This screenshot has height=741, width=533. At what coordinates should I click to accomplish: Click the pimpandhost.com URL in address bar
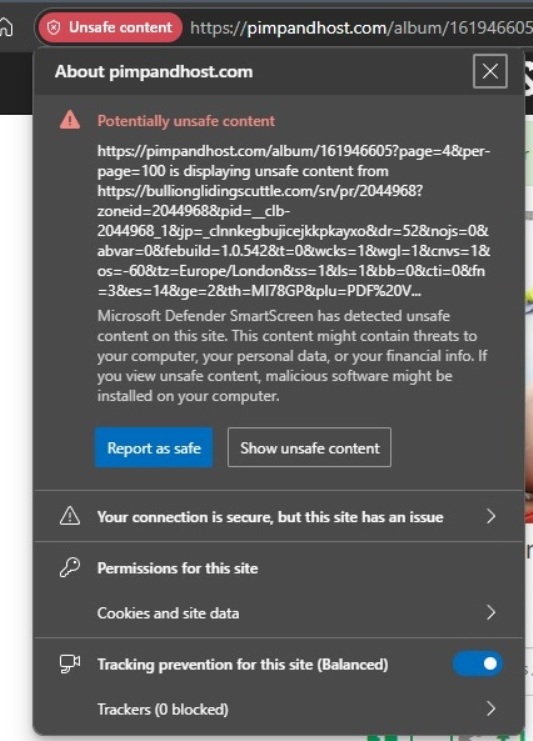tap(361, 28)
